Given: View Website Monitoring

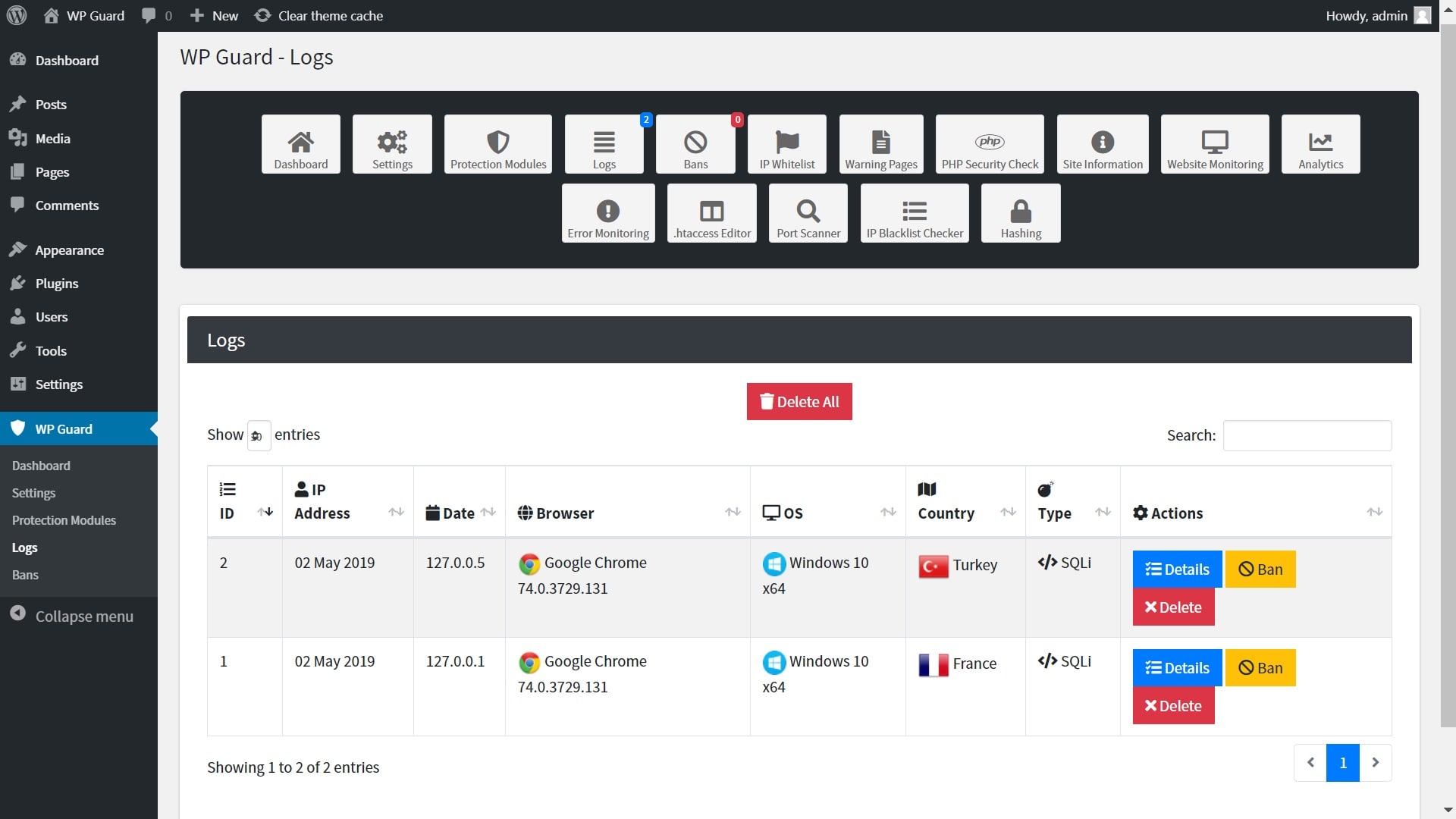Looking at the screenshot, I should pyautogui.click(x=1214, y=144).
